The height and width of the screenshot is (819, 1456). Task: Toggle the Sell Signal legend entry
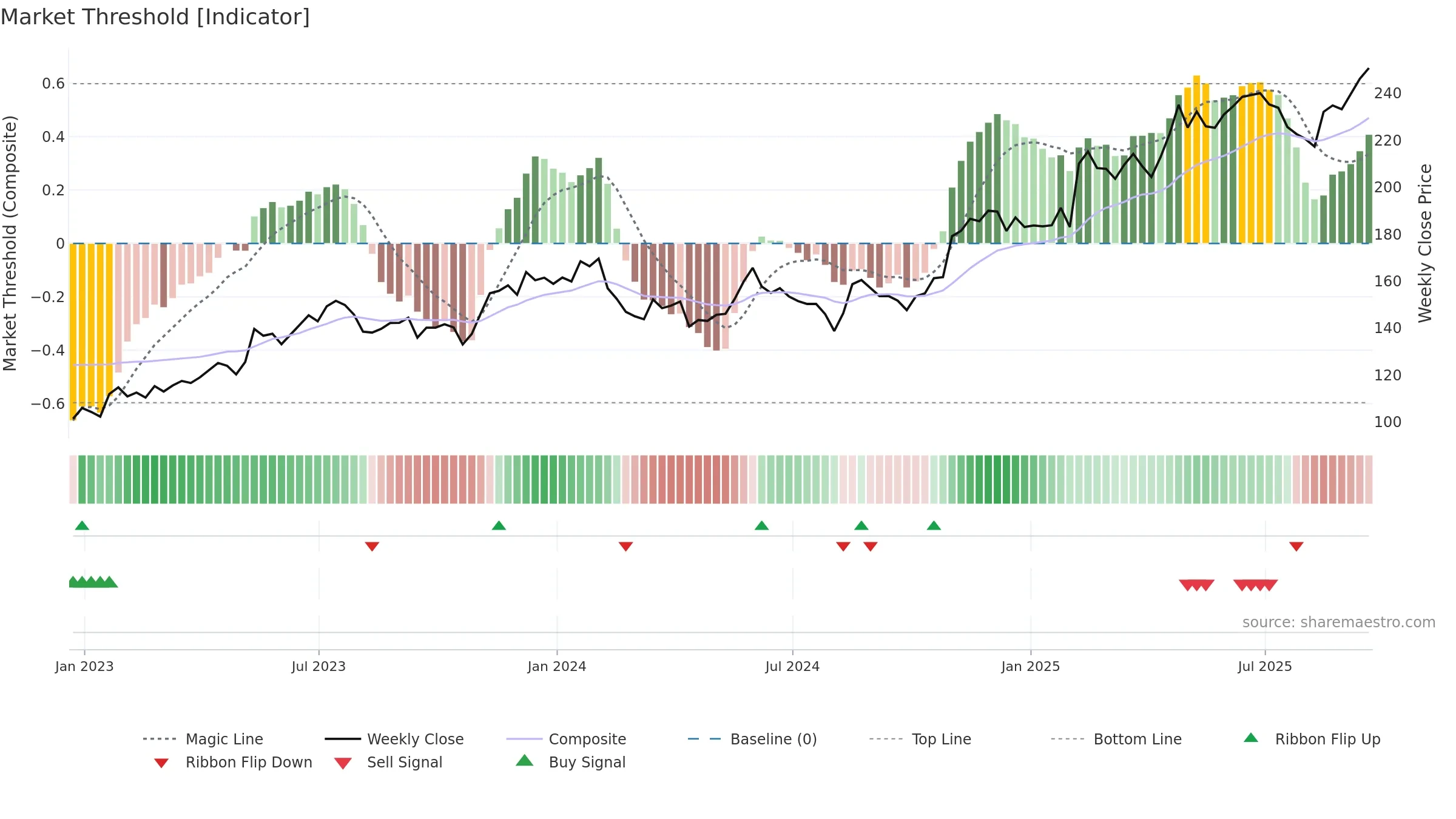tap(388, 762)
